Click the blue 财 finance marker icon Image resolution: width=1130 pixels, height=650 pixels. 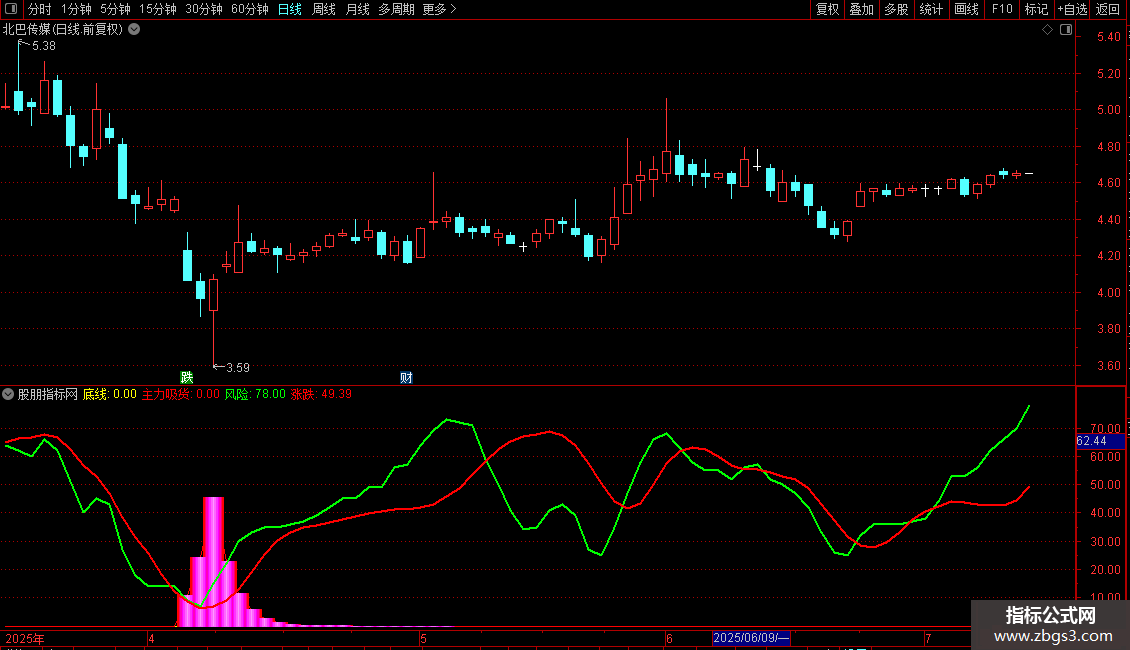(406, 377)
